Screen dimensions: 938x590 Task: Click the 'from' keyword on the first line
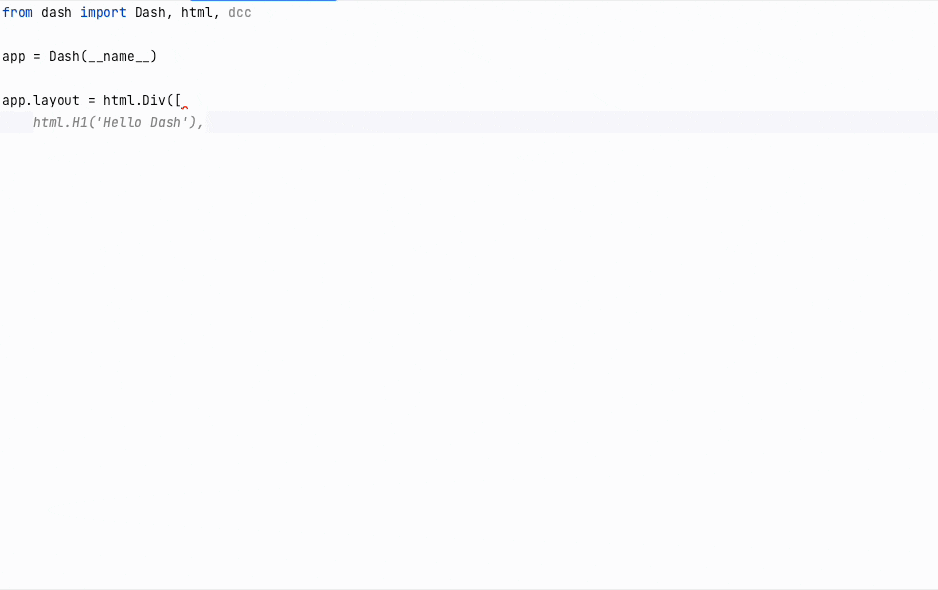click(17, 13)
